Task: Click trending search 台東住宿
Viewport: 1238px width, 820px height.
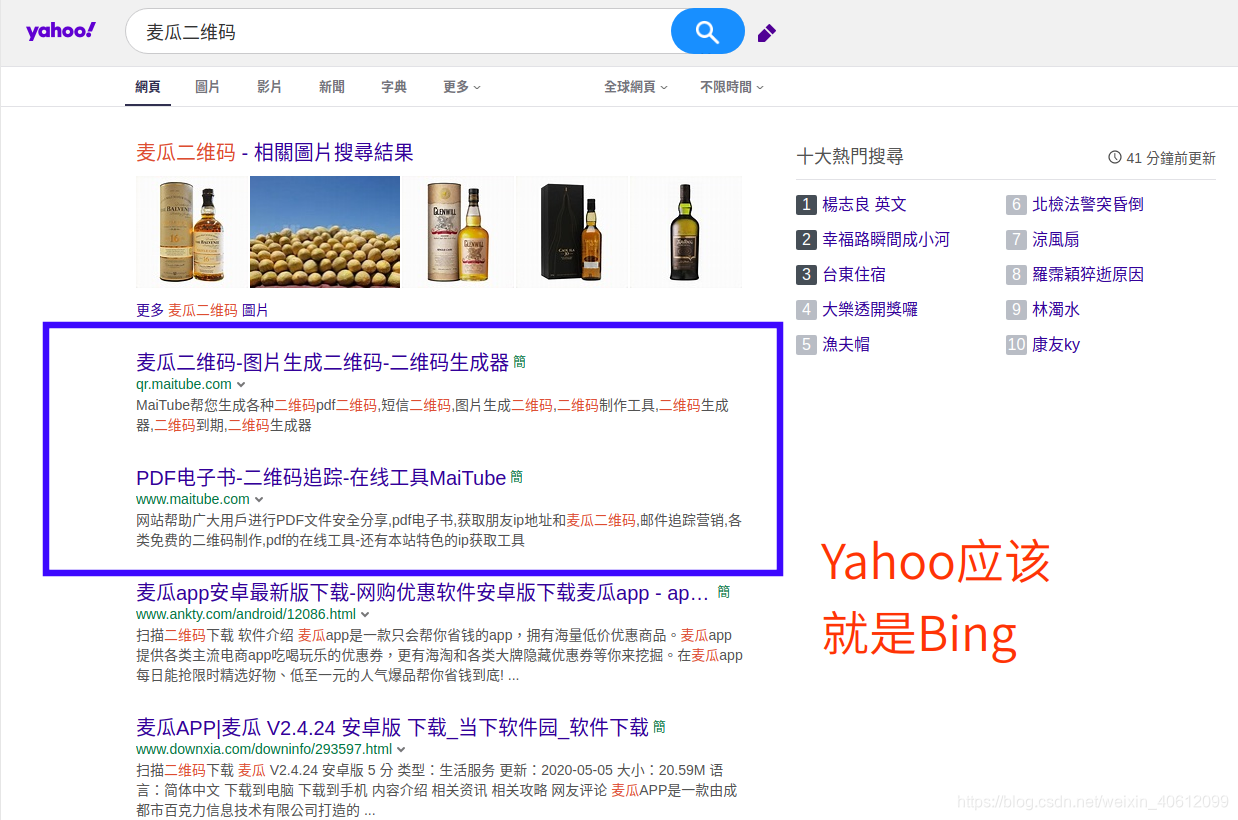Action: 854,275
